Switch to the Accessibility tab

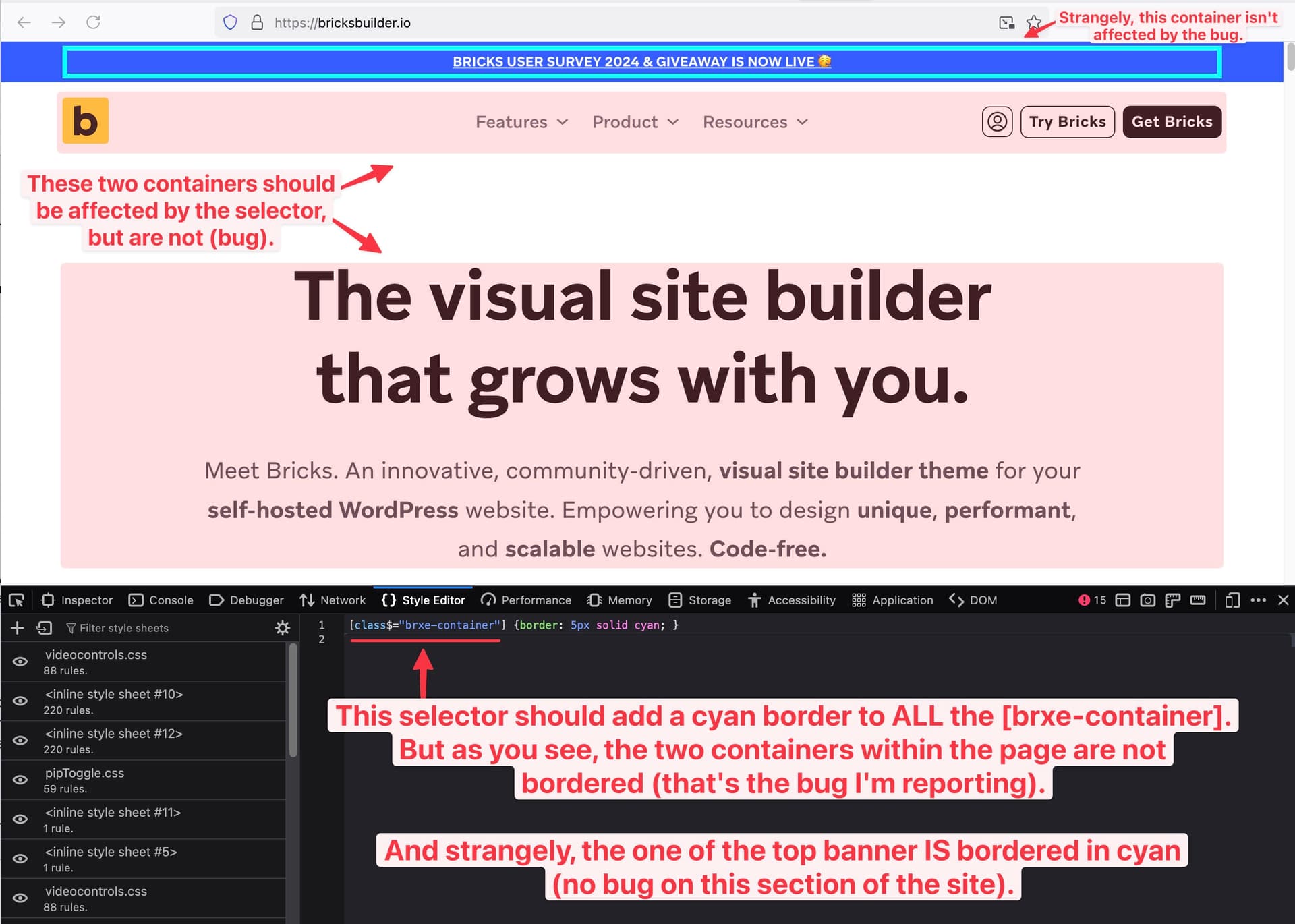(792, 600)
